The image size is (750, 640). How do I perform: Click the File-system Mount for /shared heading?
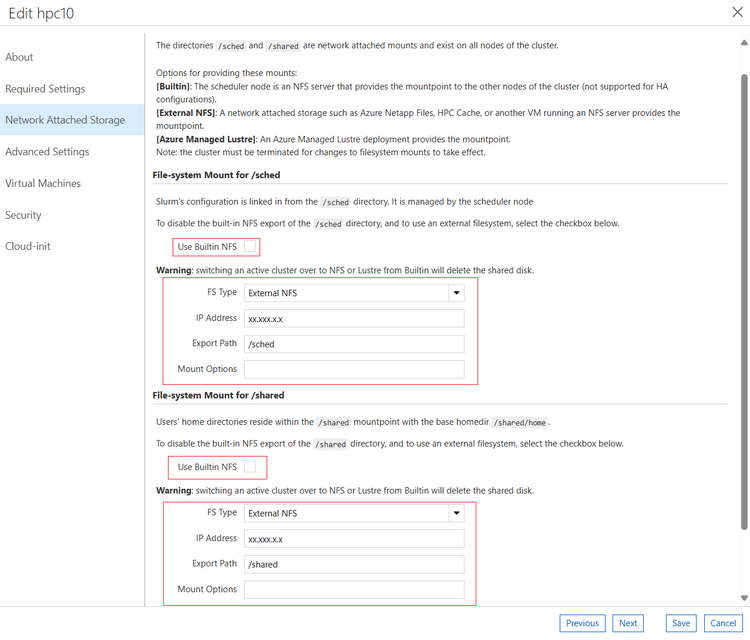pos(218,395)
